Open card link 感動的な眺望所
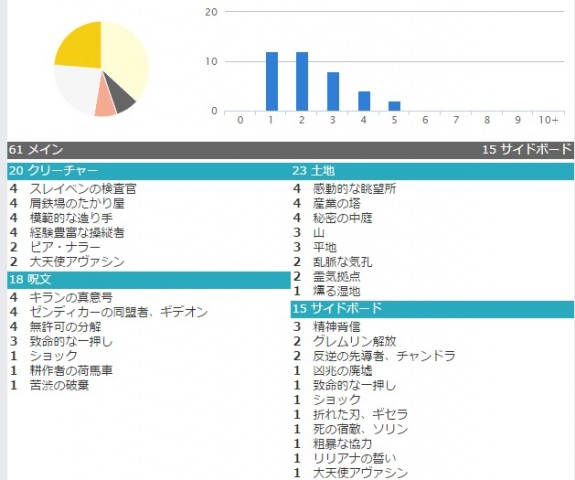This screenshot has height=480, width=575. pos(354,189)
